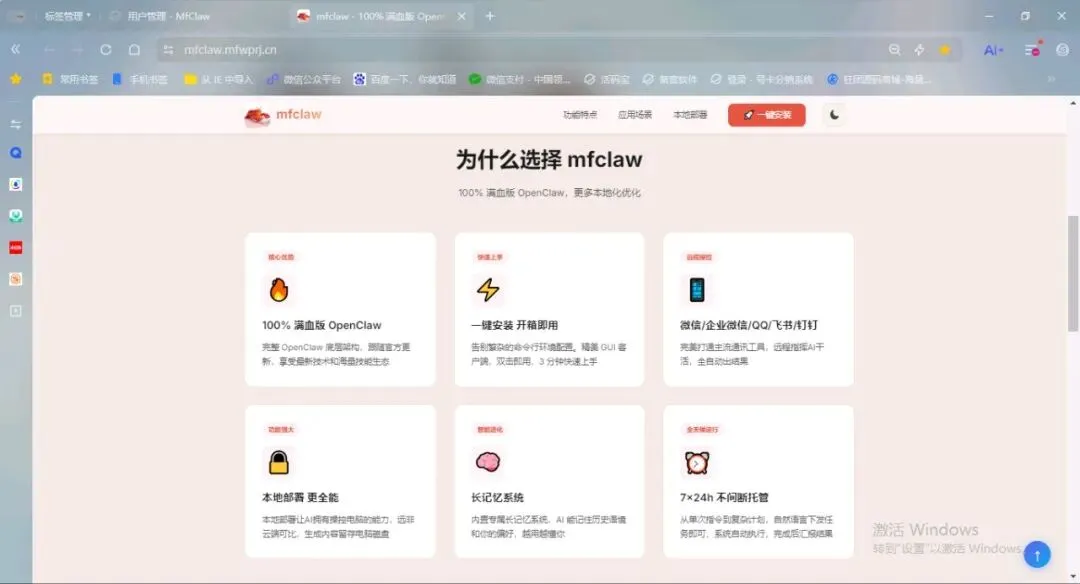1080x584 pixels.
Task: Click the 7×24h 不间断托管 card title
Action: pyautogui.click(x=724, y=497)
